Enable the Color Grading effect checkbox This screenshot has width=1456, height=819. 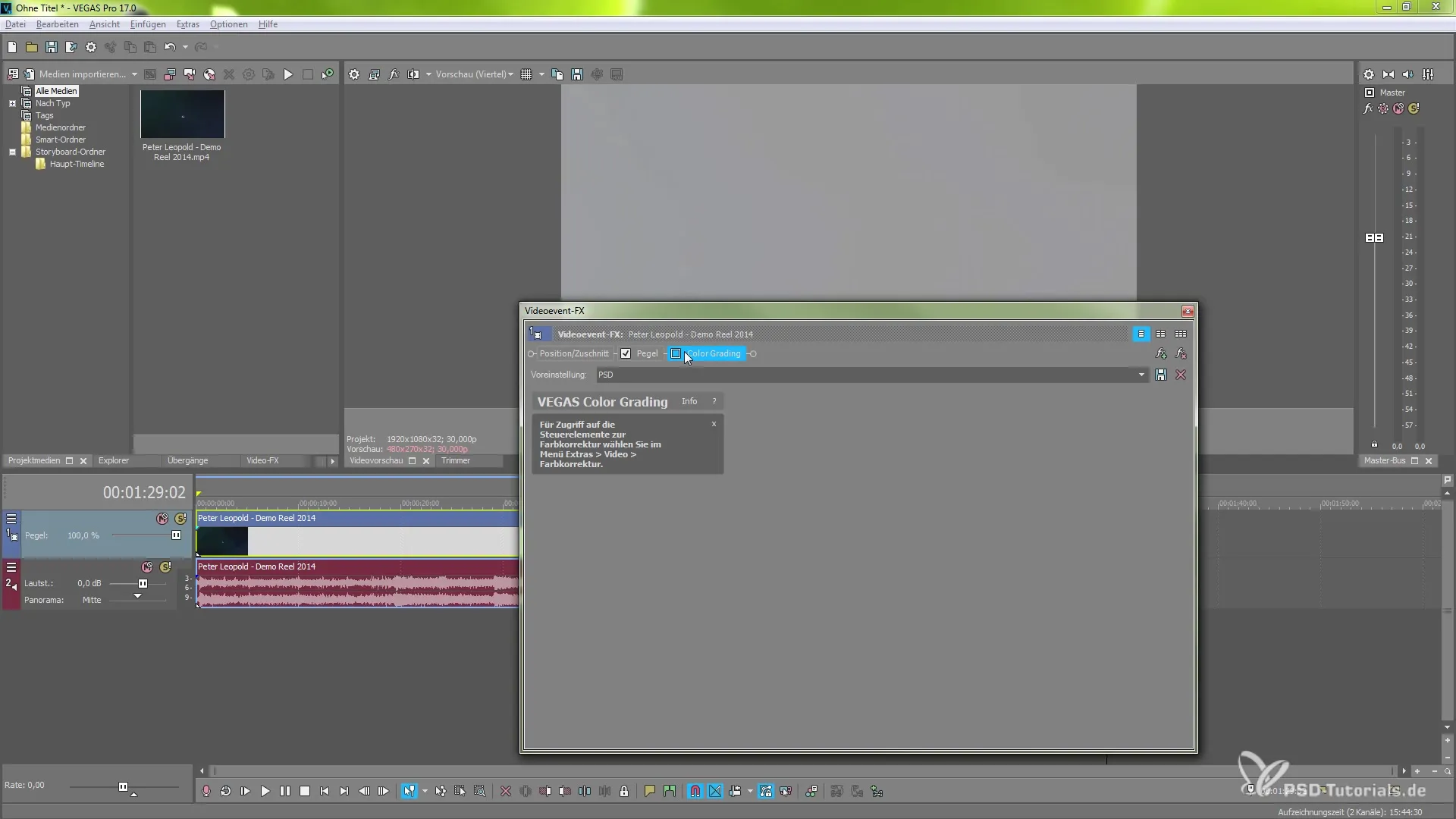(676, 353)
